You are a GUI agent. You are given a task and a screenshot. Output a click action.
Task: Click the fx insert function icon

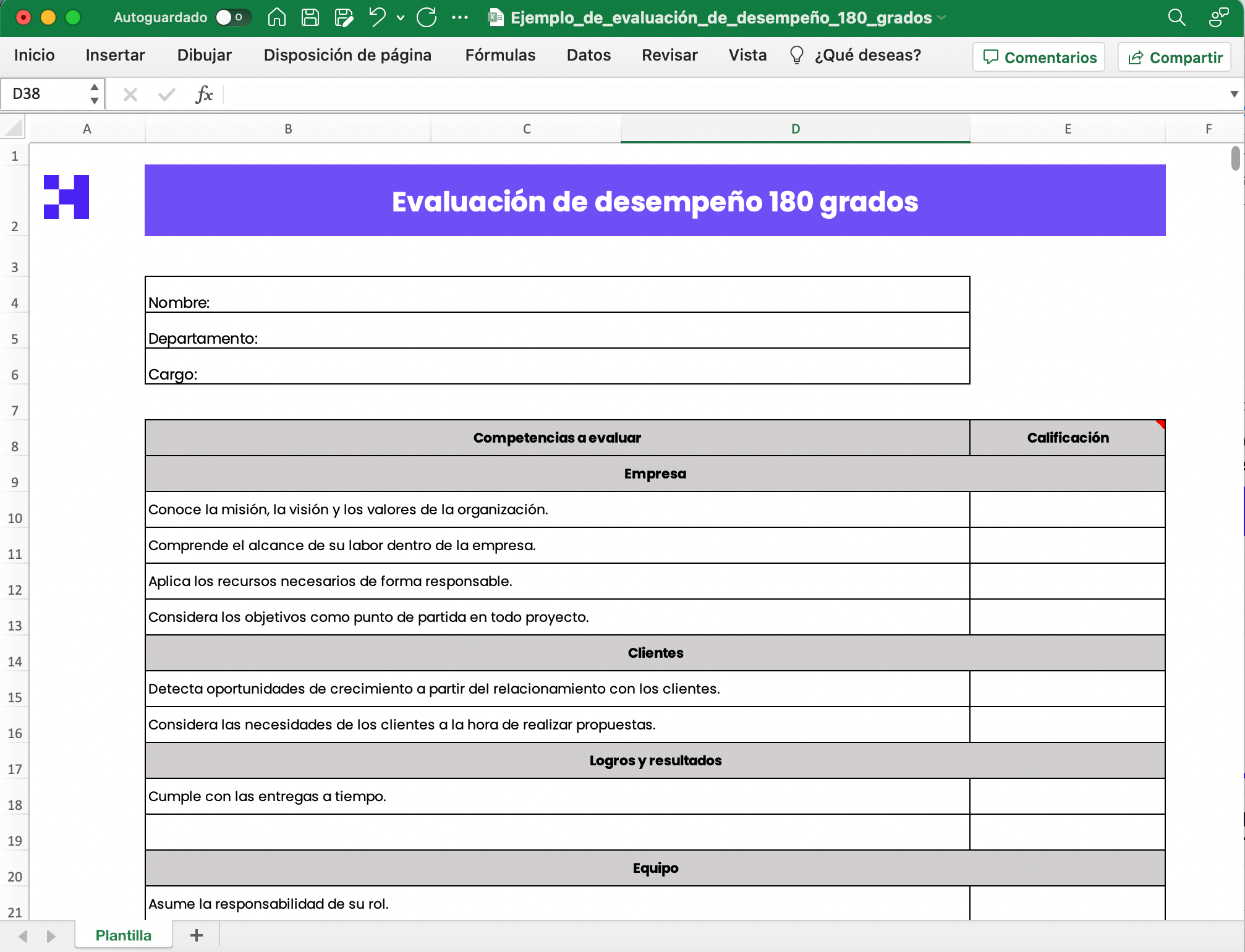pos(204,95)
